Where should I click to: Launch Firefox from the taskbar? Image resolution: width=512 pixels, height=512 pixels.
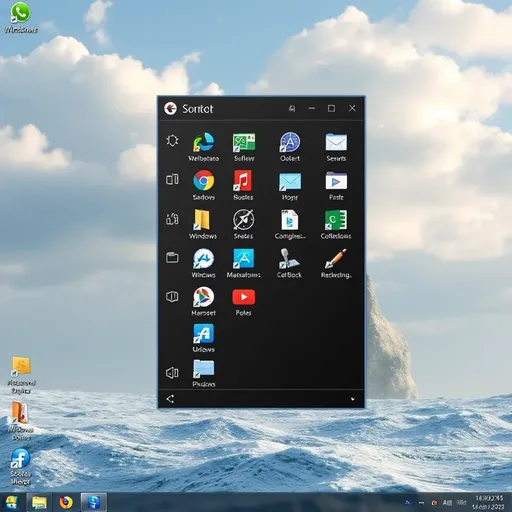[x=66, y=502]
